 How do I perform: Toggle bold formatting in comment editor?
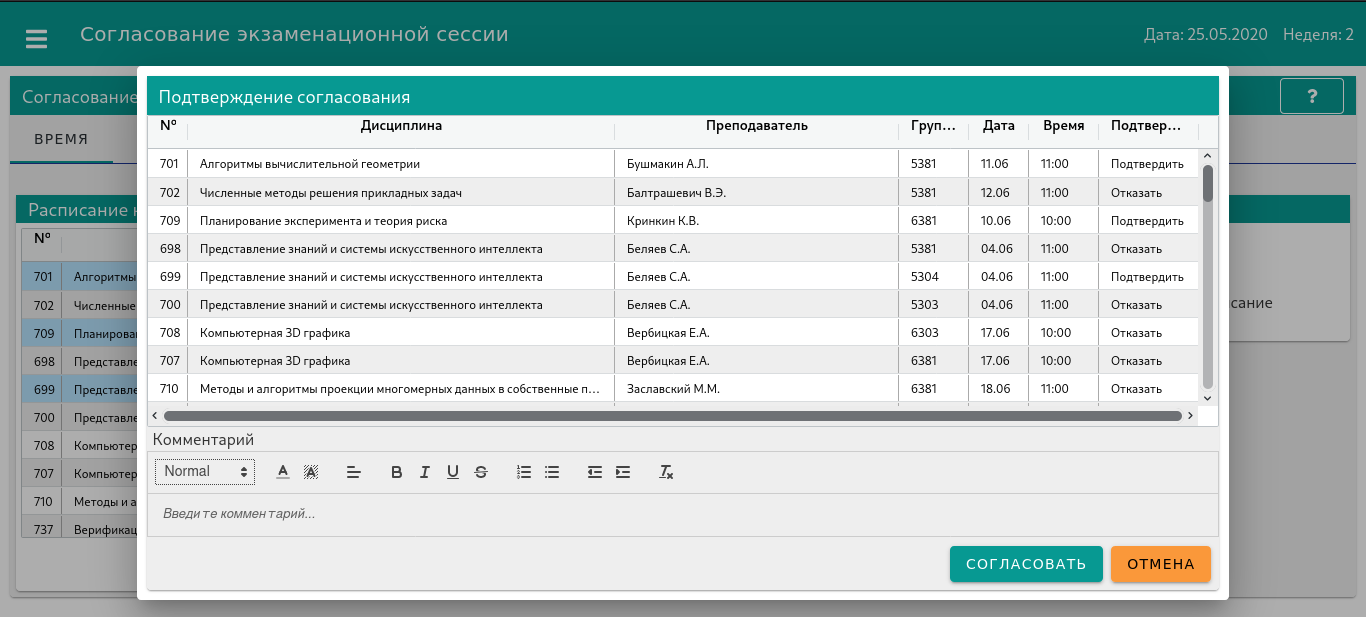(x=397, y=472)
